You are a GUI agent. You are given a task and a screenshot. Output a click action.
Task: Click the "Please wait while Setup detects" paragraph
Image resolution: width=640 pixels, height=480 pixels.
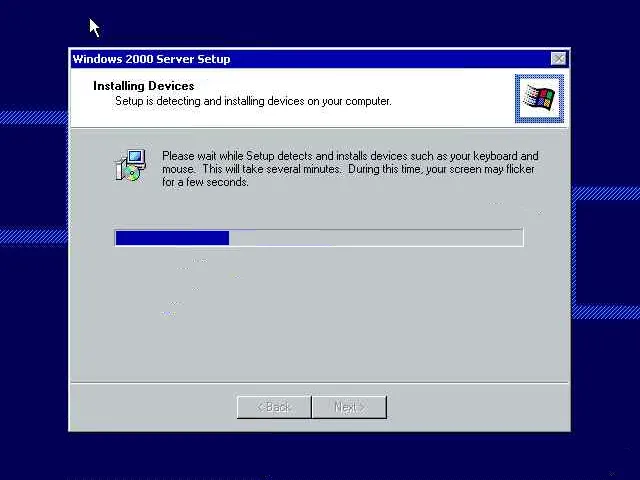[x=350, y=169]
